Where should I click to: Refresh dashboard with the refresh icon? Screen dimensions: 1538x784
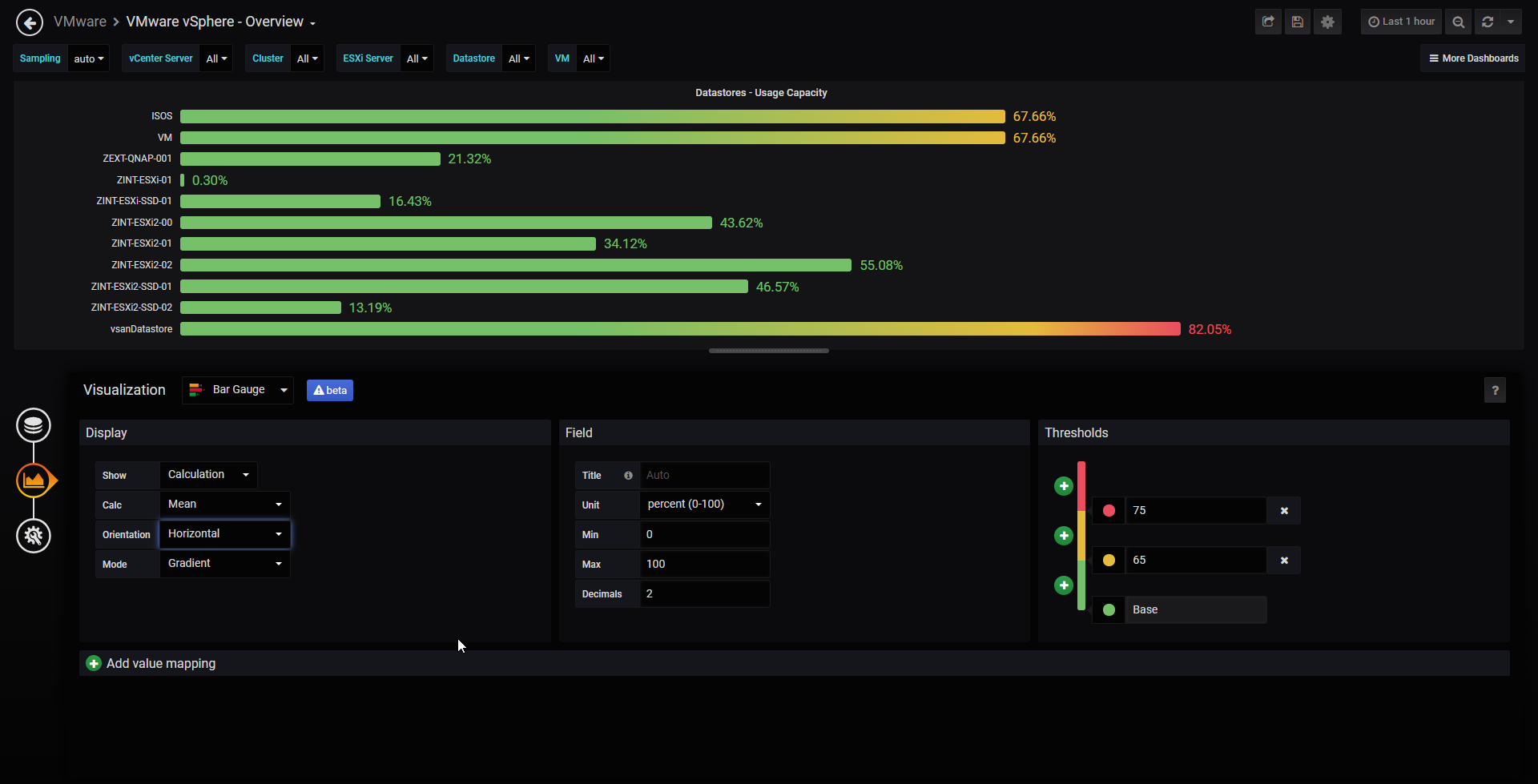click(1488, 22)
